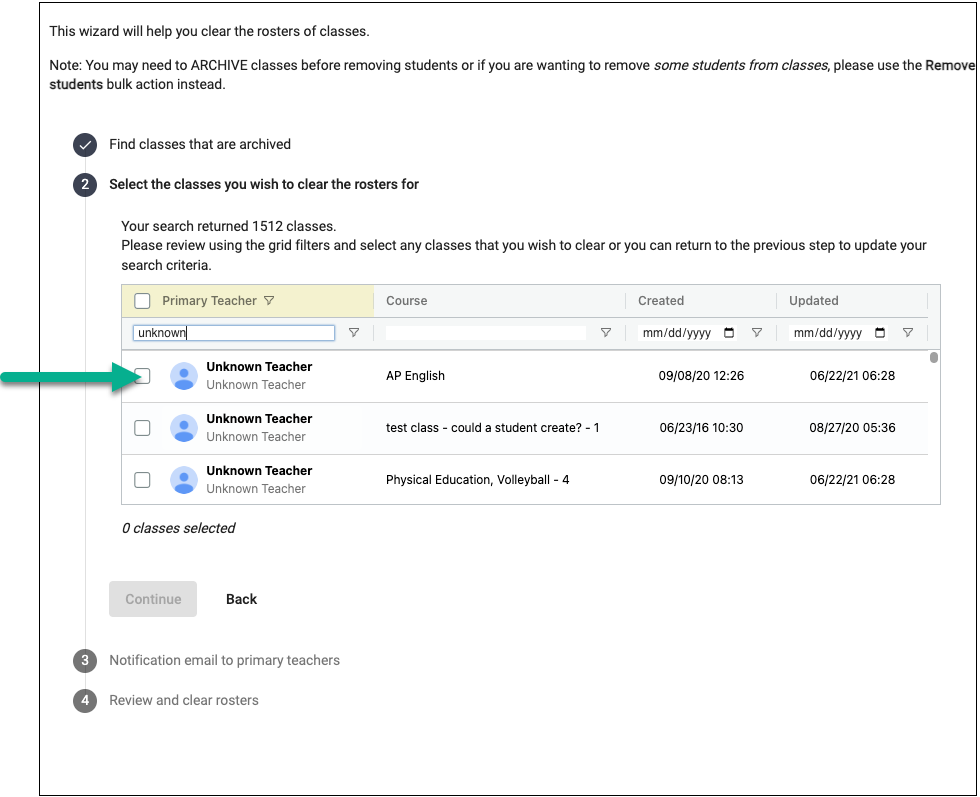
Task: Click created date 06/23/16 10:30
Action: point(701,428)
